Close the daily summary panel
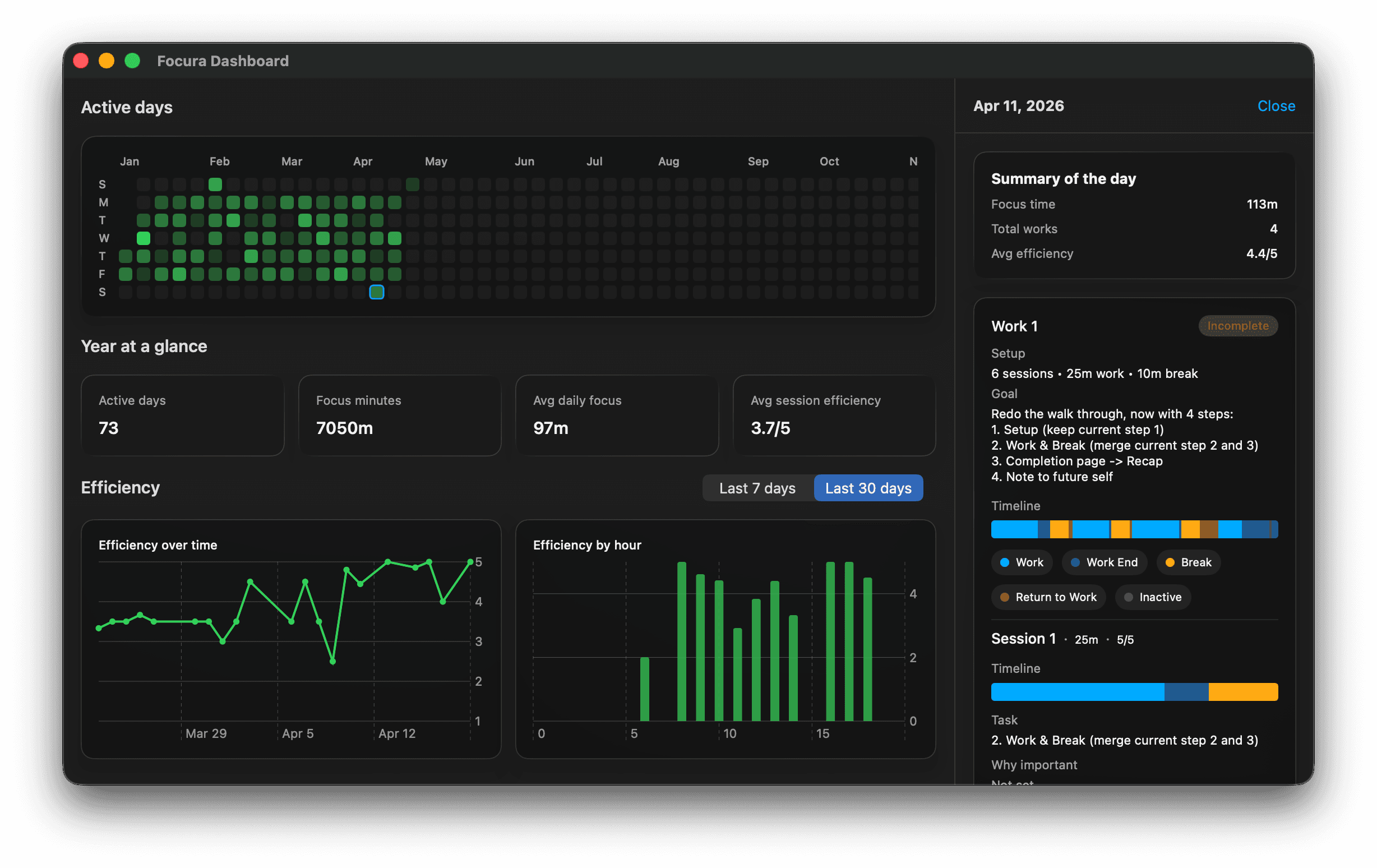 tap(1276, 106)
